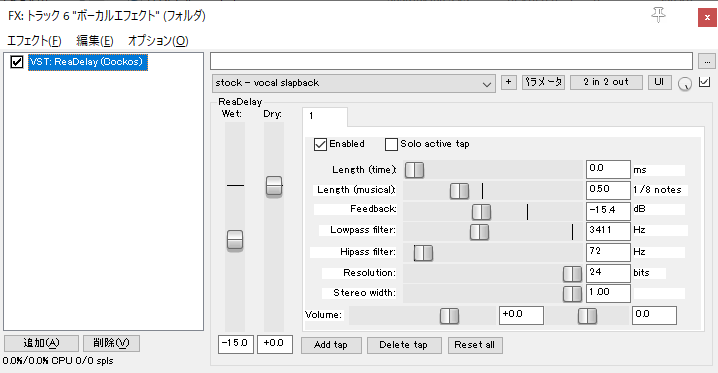Image resolution: width=718 pixels, height=373 pixels.
Task: Click the pan 0.0 value field
Action: coord(654,315)
